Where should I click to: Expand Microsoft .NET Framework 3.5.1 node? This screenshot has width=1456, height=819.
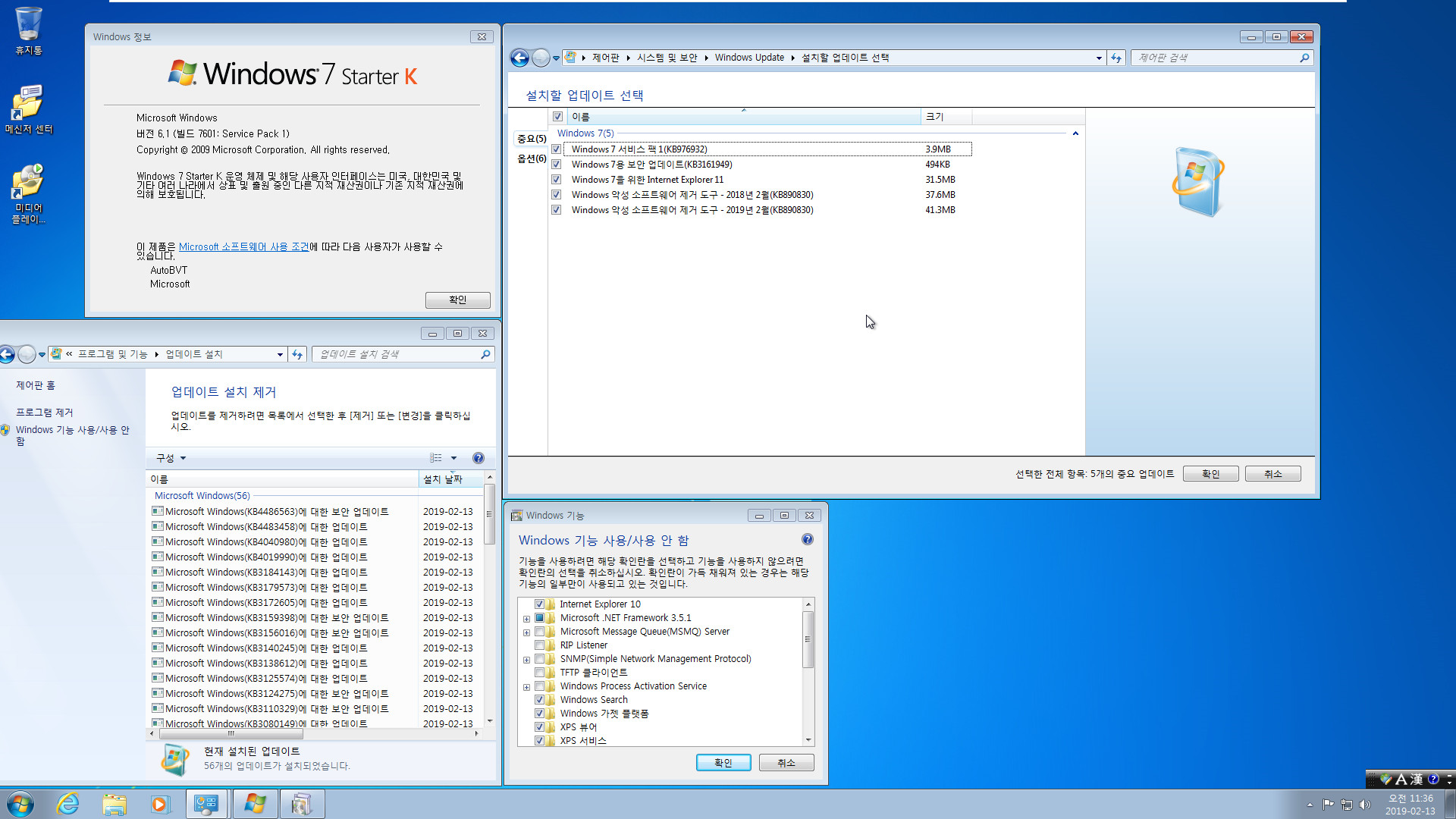526,619
